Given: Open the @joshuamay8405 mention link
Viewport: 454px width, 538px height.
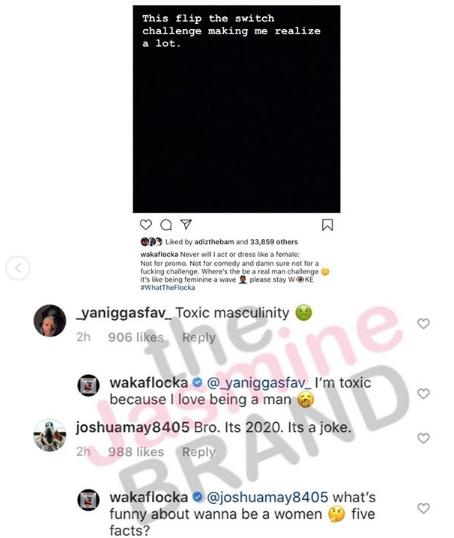Looking at the screenshot, I should pos(267,497).
